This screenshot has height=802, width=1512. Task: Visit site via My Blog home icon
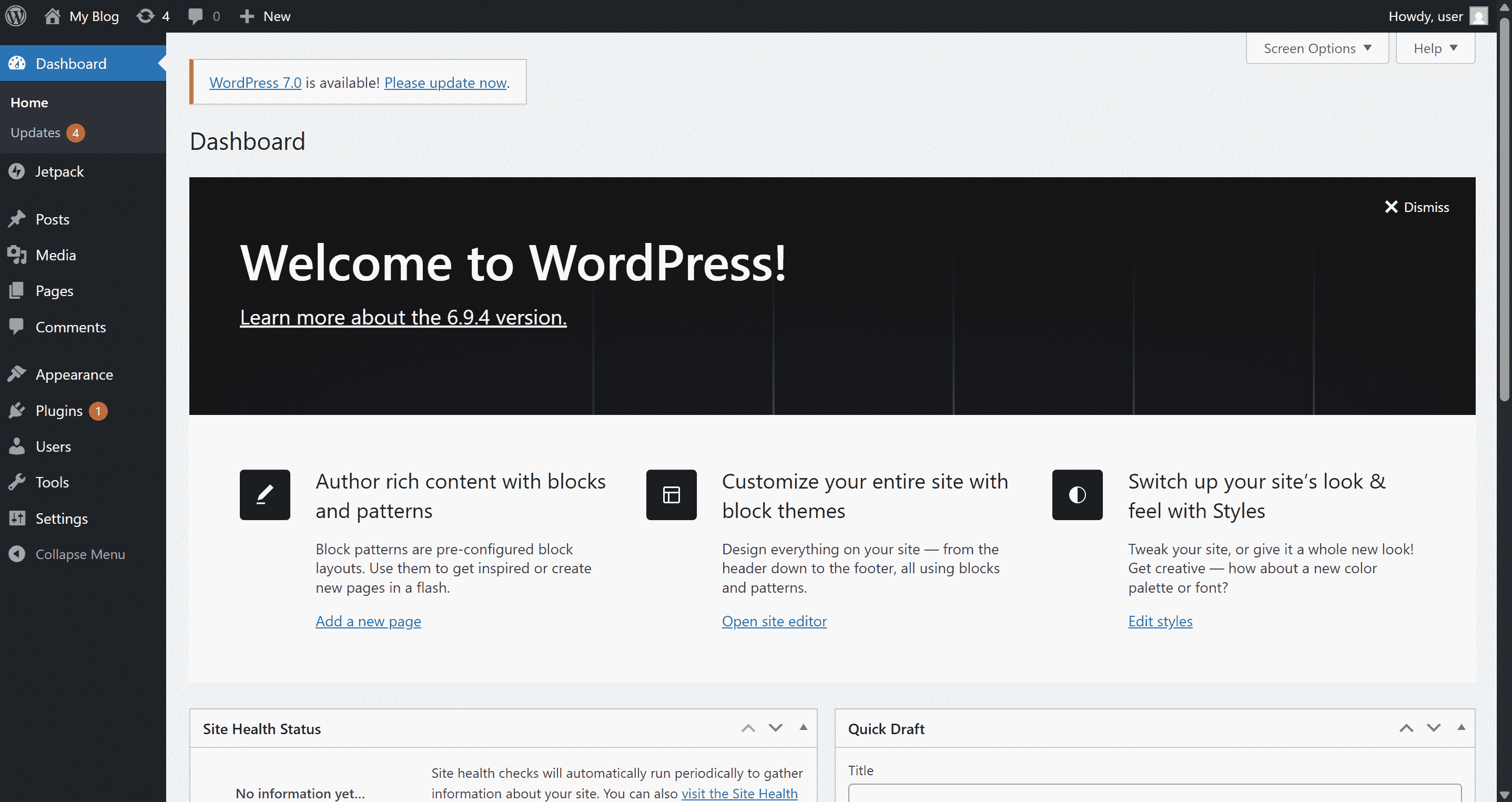[x=52, y=16]
